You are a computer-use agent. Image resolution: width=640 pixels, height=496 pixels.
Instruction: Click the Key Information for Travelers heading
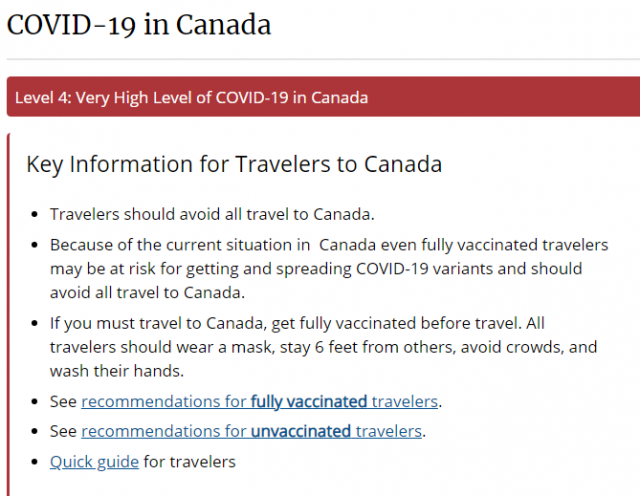(234, 164)
